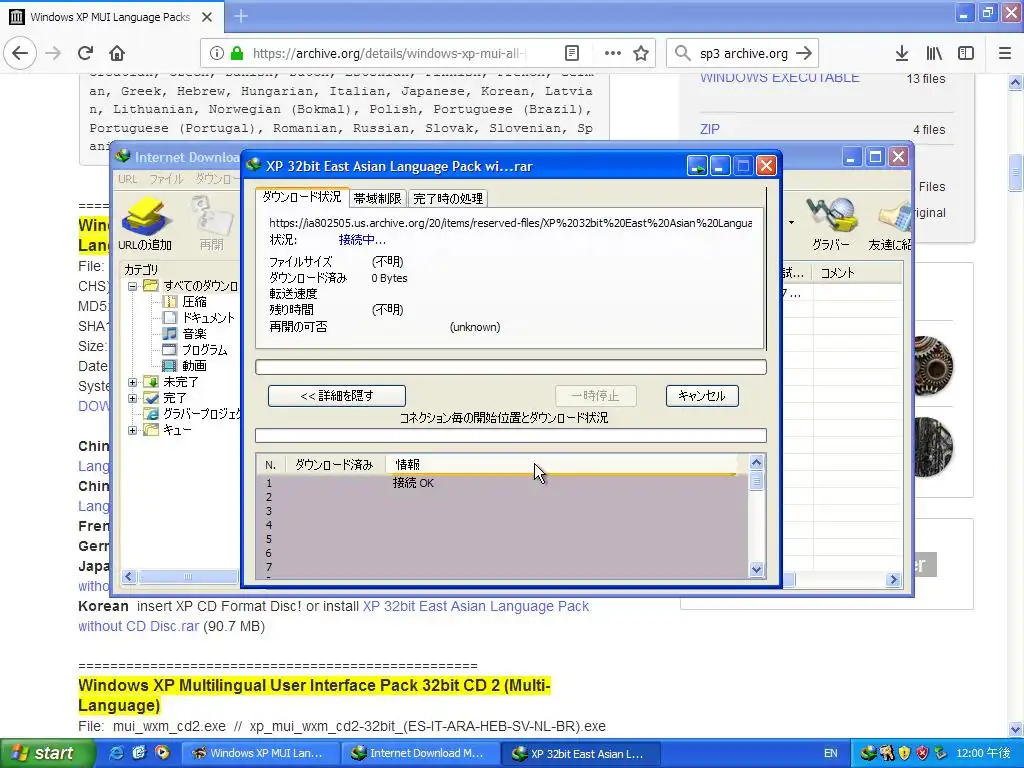The height and width of the screenshot is (768, 1024).
Task: Click the search go arrow
Action: 805,53
